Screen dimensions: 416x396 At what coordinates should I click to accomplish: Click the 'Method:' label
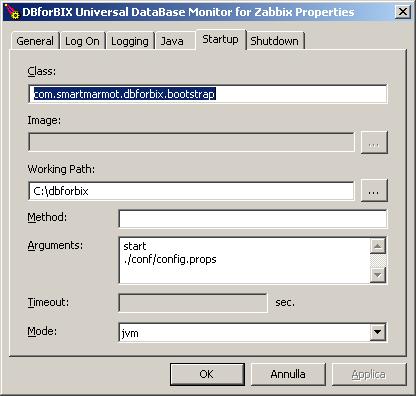47,217
